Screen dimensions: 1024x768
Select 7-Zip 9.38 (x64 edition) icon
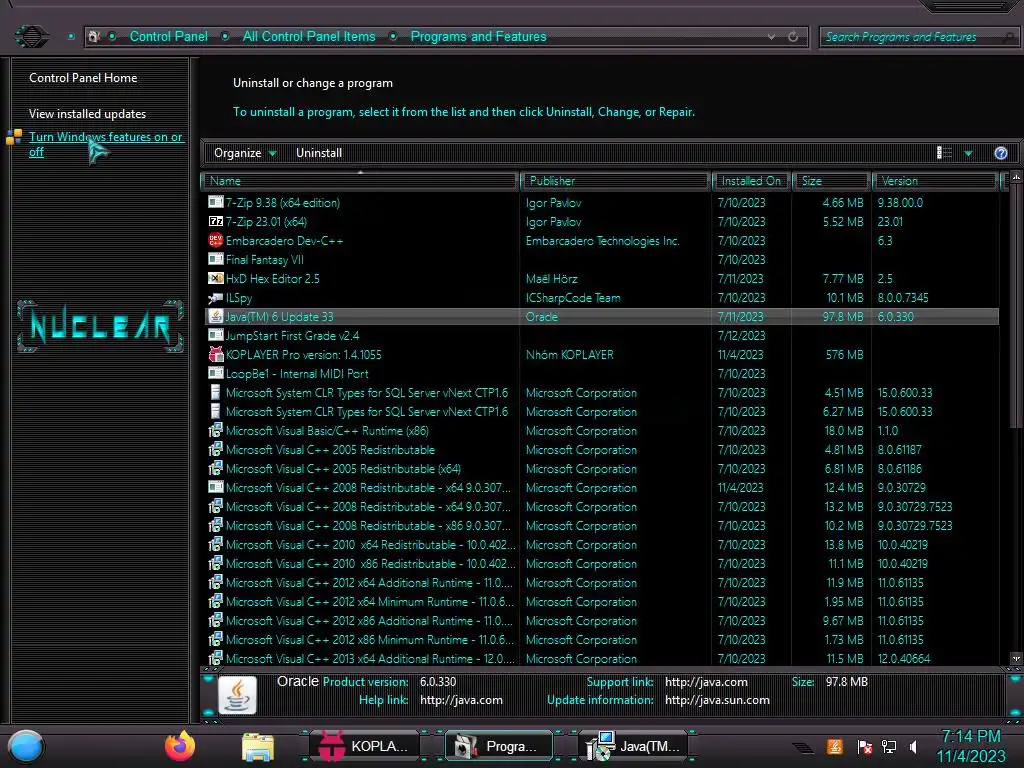point(216,202)
